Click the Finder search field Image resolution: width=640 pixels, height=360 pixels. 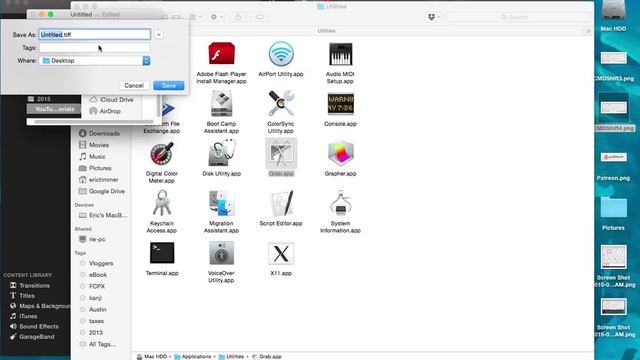(x=518, y=17)
